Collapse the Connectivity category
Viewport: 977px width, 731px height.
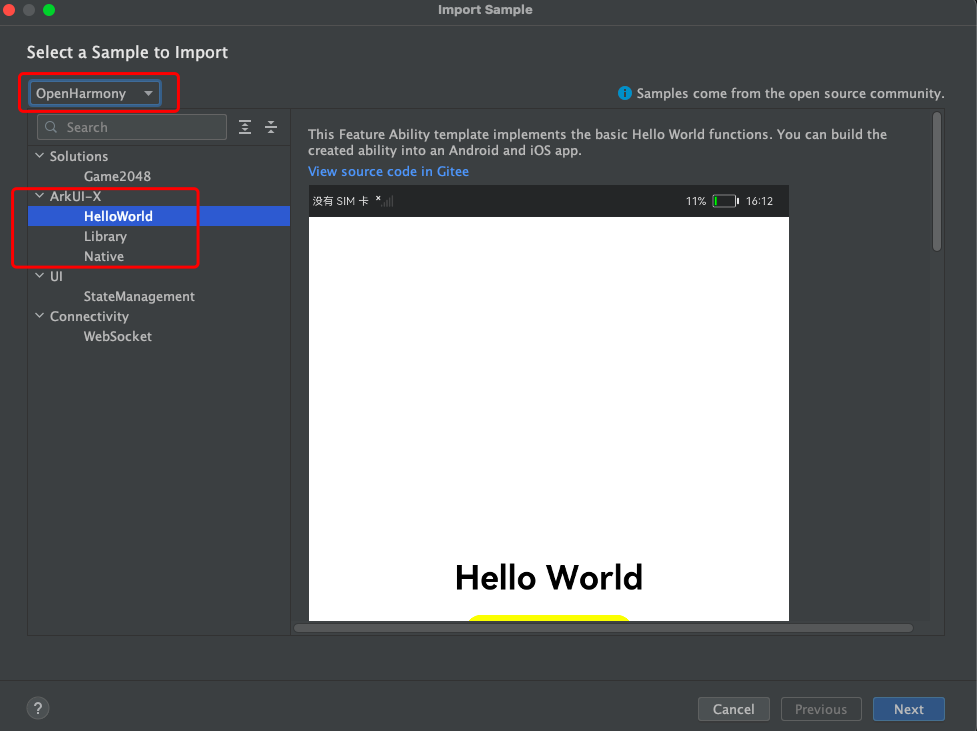click(39, 316)
